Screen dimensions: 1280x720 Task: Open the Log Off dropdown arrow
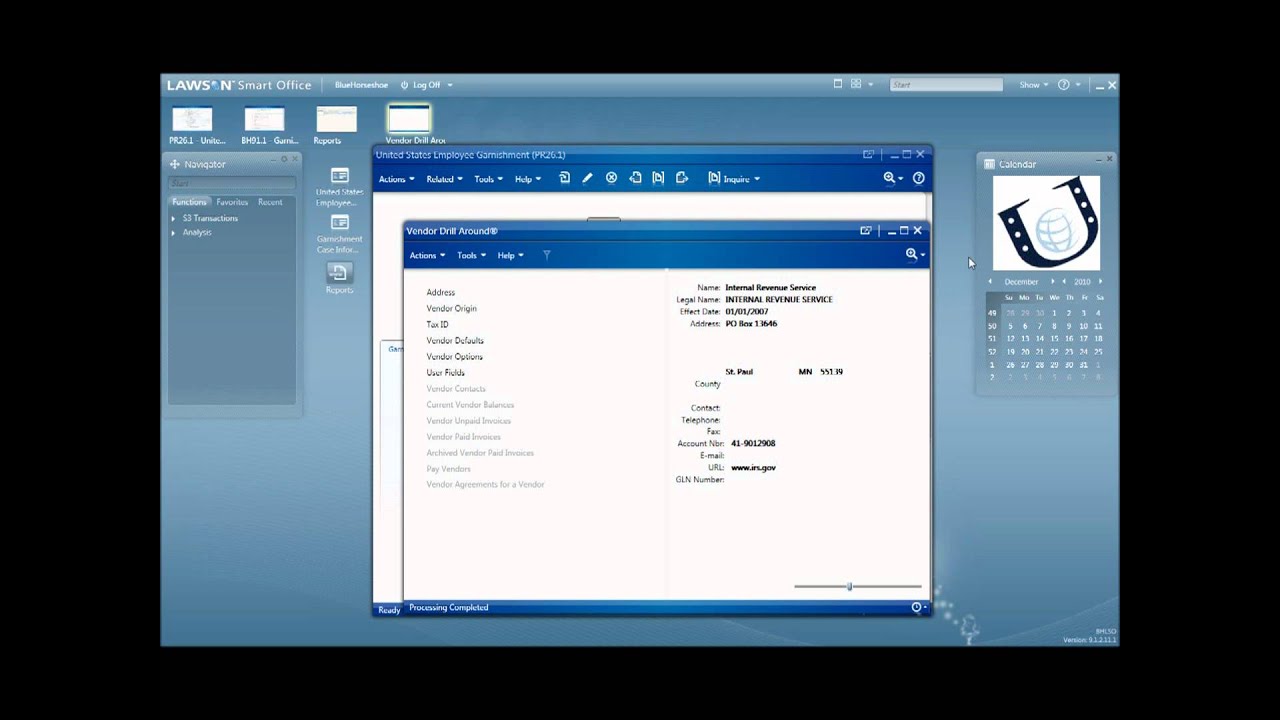449,85
